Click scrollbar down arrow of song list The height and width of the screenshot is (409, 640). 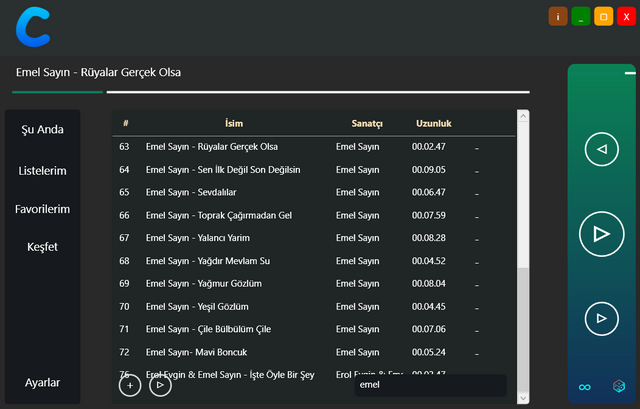[x=523, y=397]
